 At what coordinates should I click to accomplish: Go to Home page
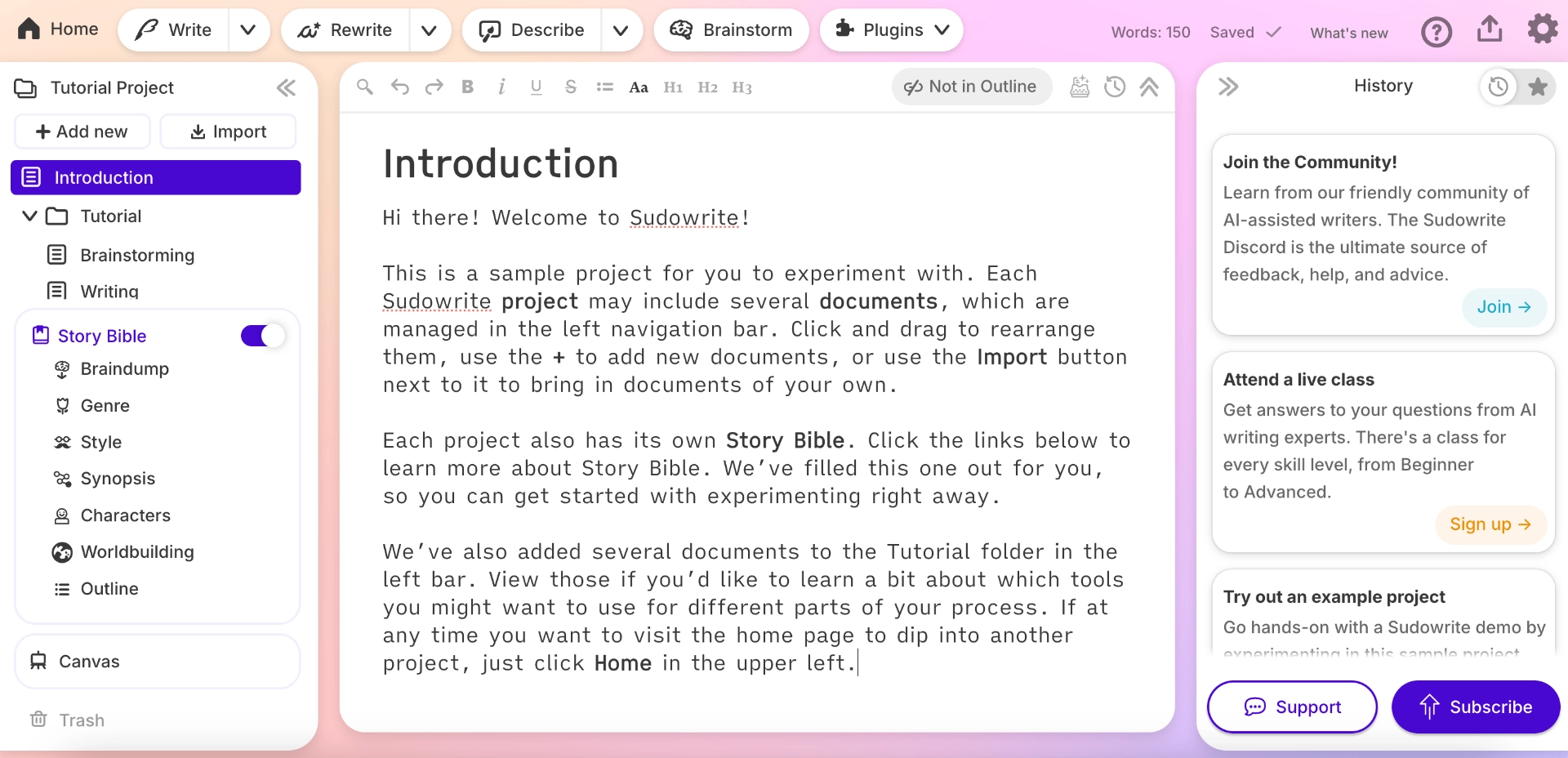[x=58, y=29]
